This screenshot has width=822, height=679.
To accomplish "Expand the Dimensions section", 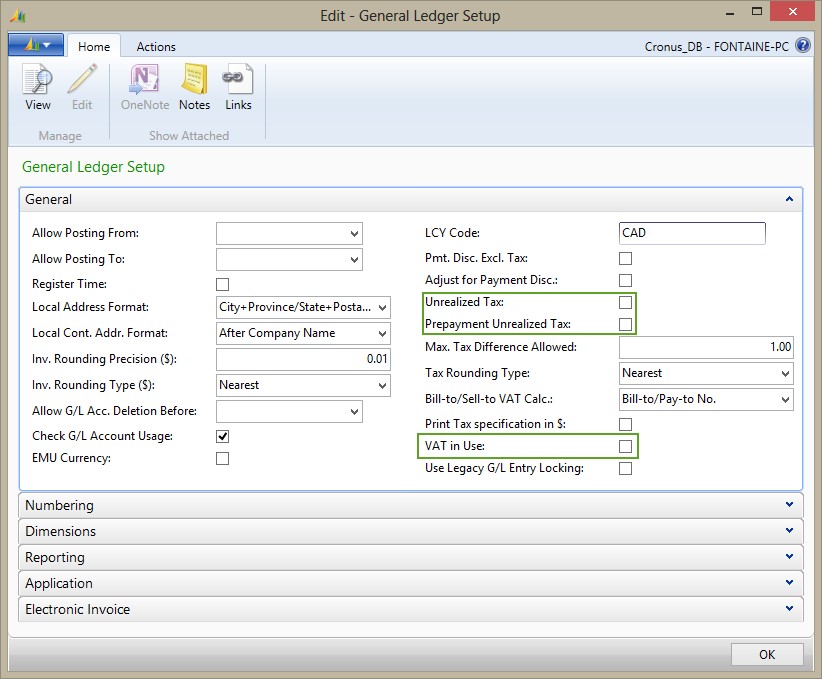I will coord(789,530).
